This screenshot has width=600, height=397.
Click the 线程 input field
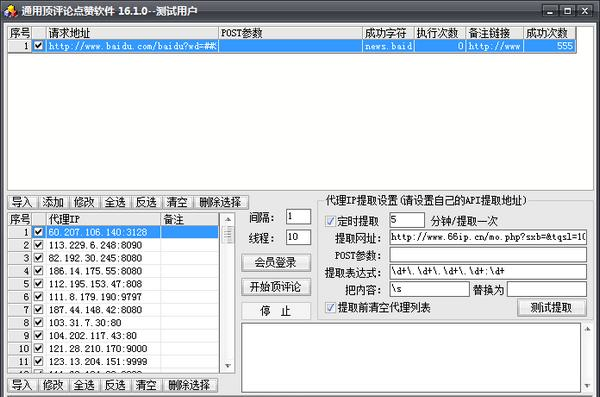(298, 237)
